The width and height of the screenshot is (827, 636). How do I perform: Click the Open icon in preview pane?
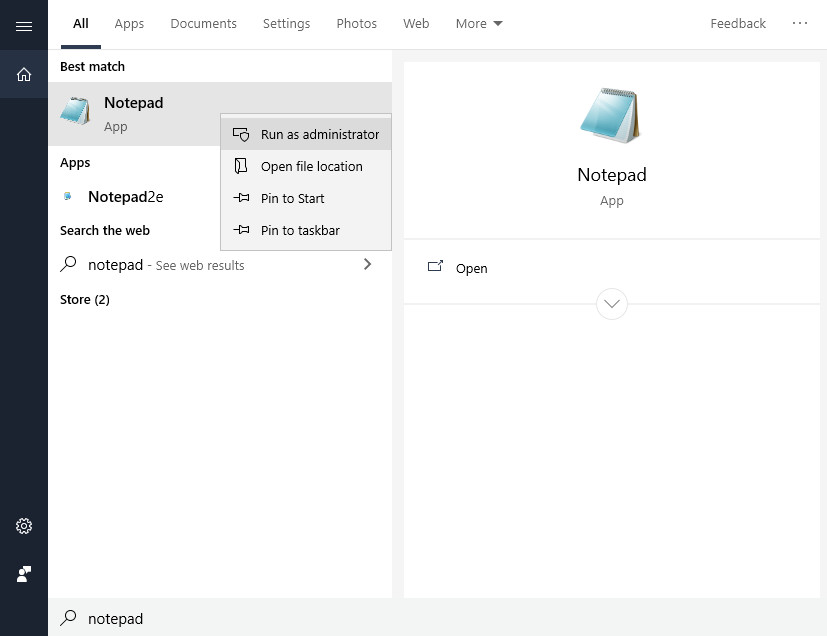435,266
